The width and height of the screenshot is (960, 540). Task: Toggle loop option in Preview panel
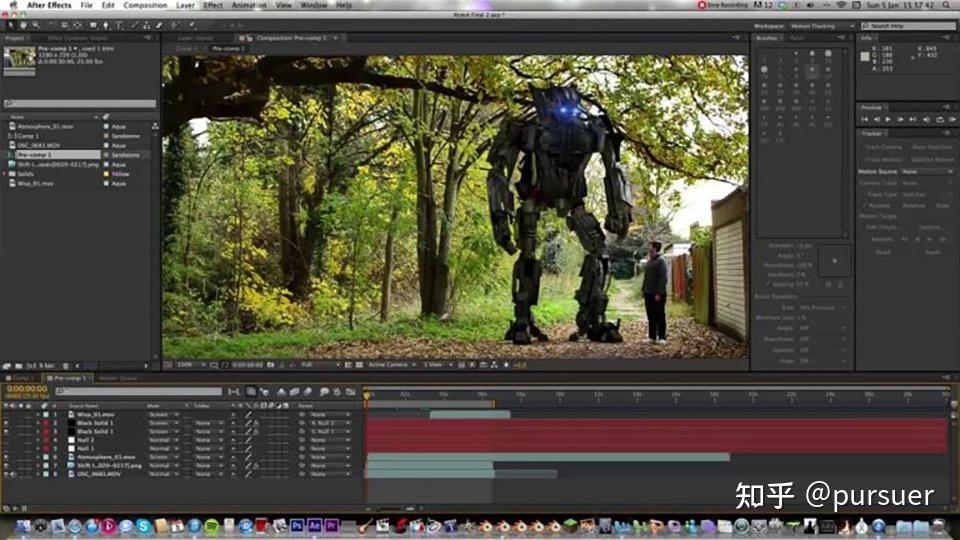[x=940, y=119]
